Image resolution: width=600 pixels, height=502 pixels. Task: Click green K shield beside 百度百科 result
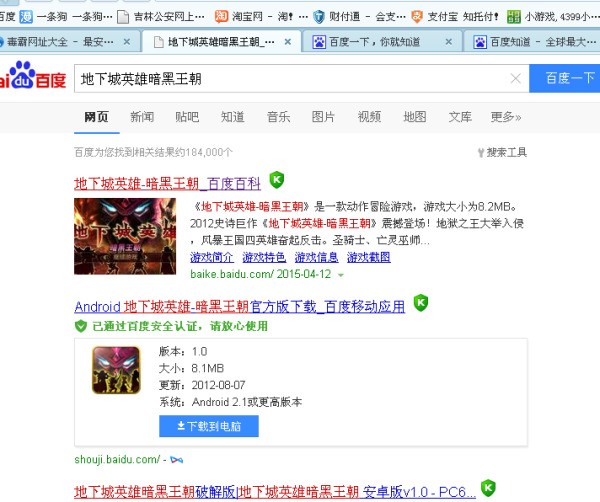coord(277,180)
